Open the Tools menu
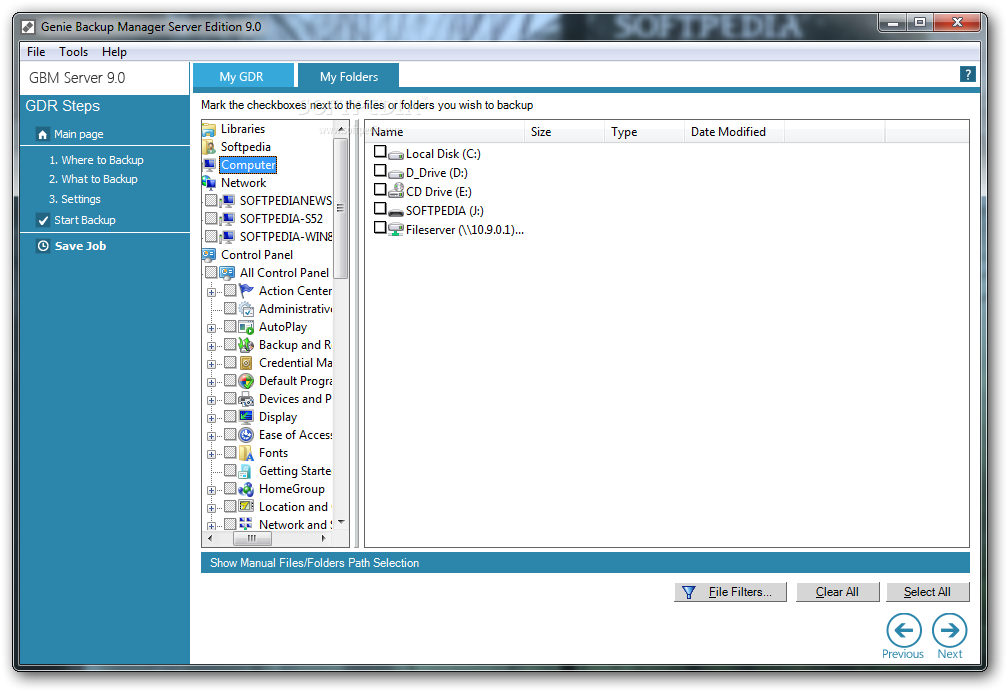 tap(73, 52)
